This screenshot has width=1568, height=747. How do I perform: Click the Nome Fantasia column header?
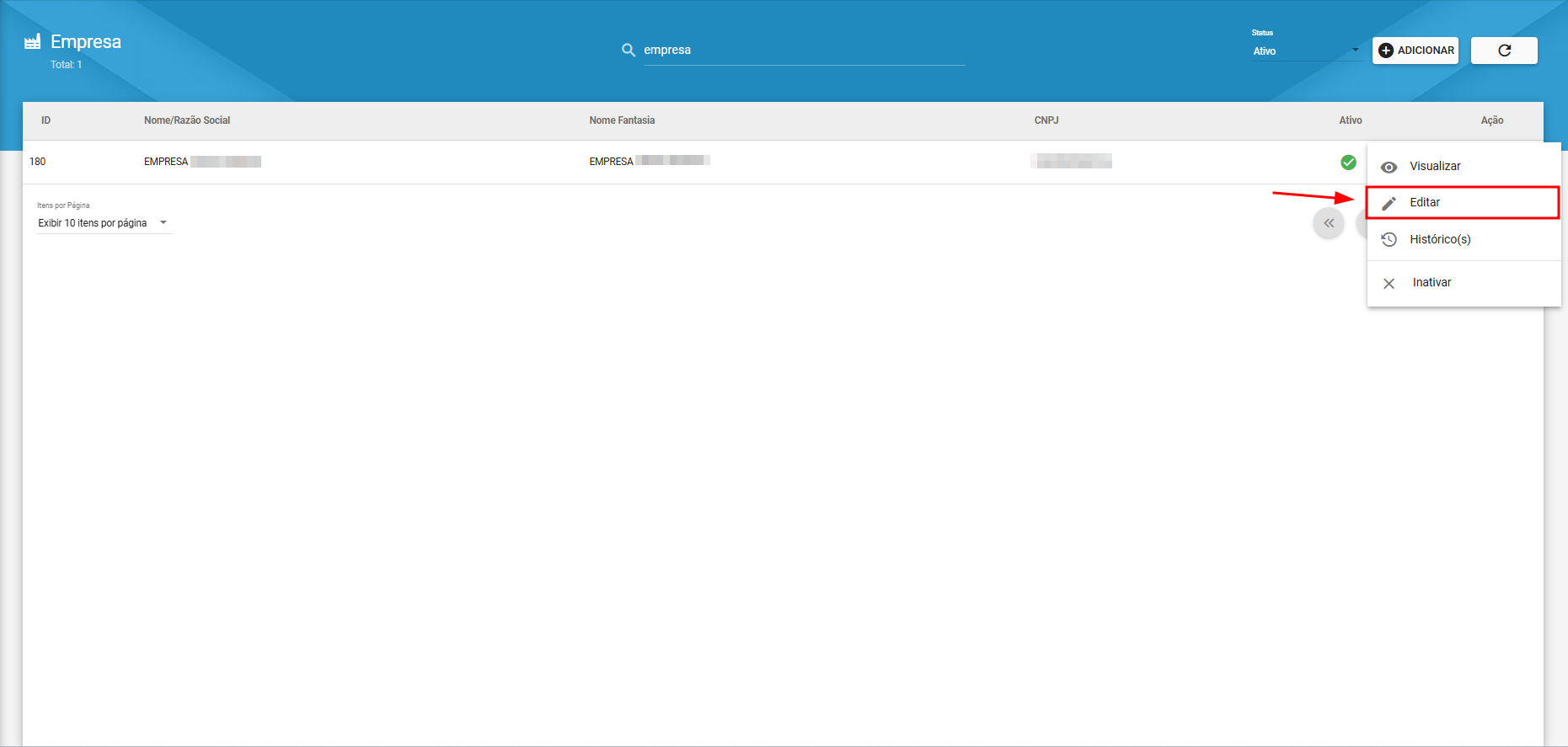coord(622,120)
